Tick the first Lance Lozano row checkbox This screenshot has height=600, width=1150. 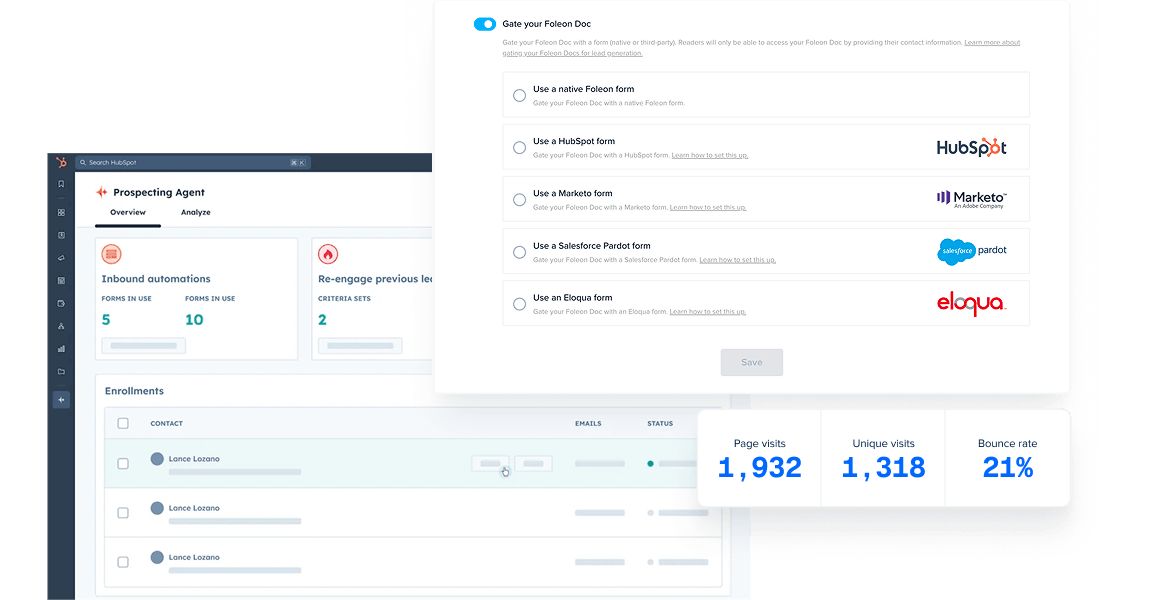coord(123,464)
